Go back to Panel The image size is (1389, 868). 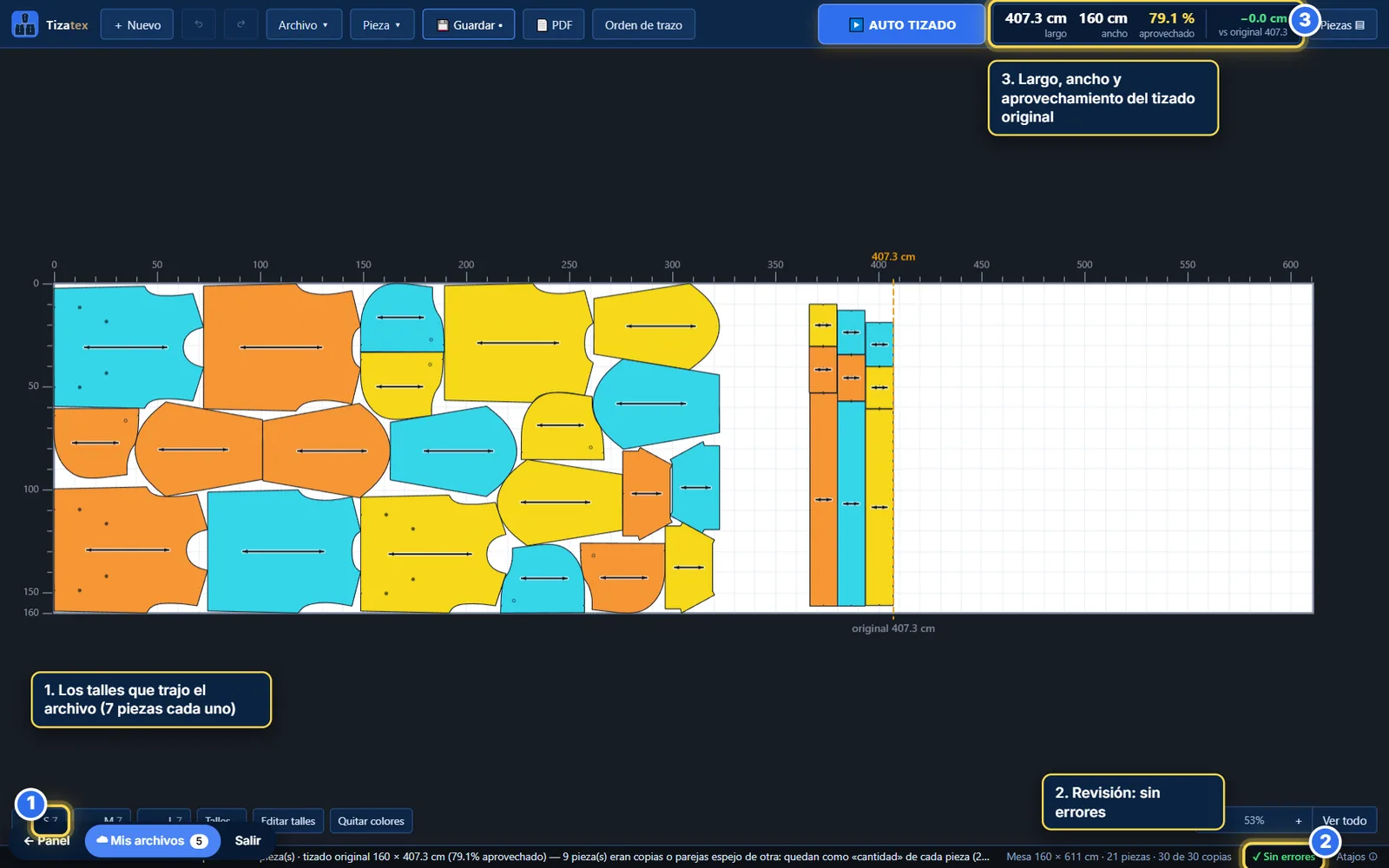coord(47,840)
